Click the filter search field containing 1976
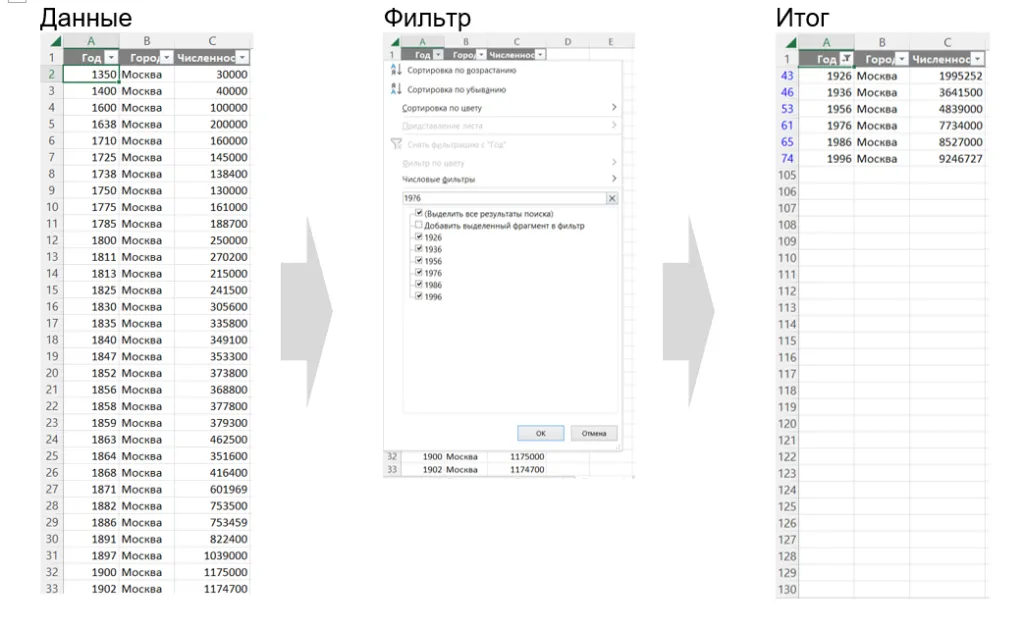 tap(504, 198)
